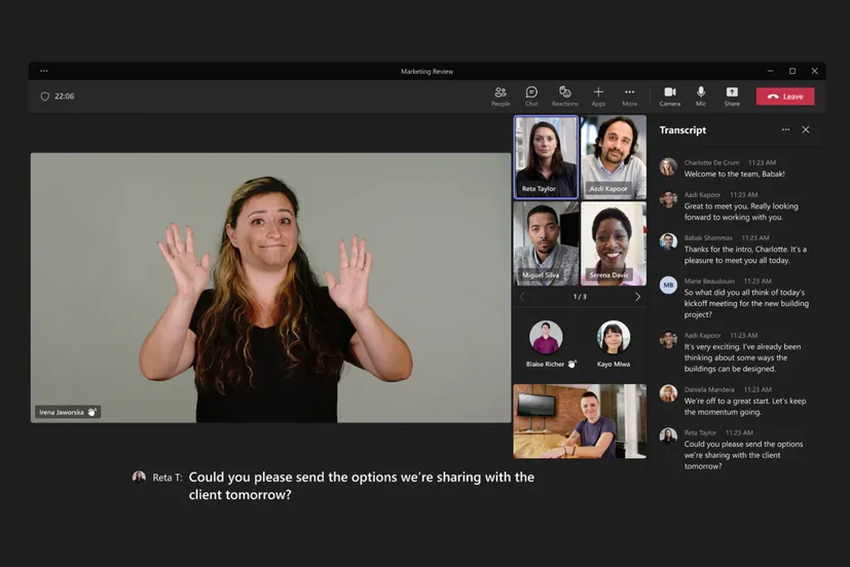Go to previous page of participants
Image resolution: width=850 pixels, height=567 pixels.
pyautogui.click(x=522, y=297)
